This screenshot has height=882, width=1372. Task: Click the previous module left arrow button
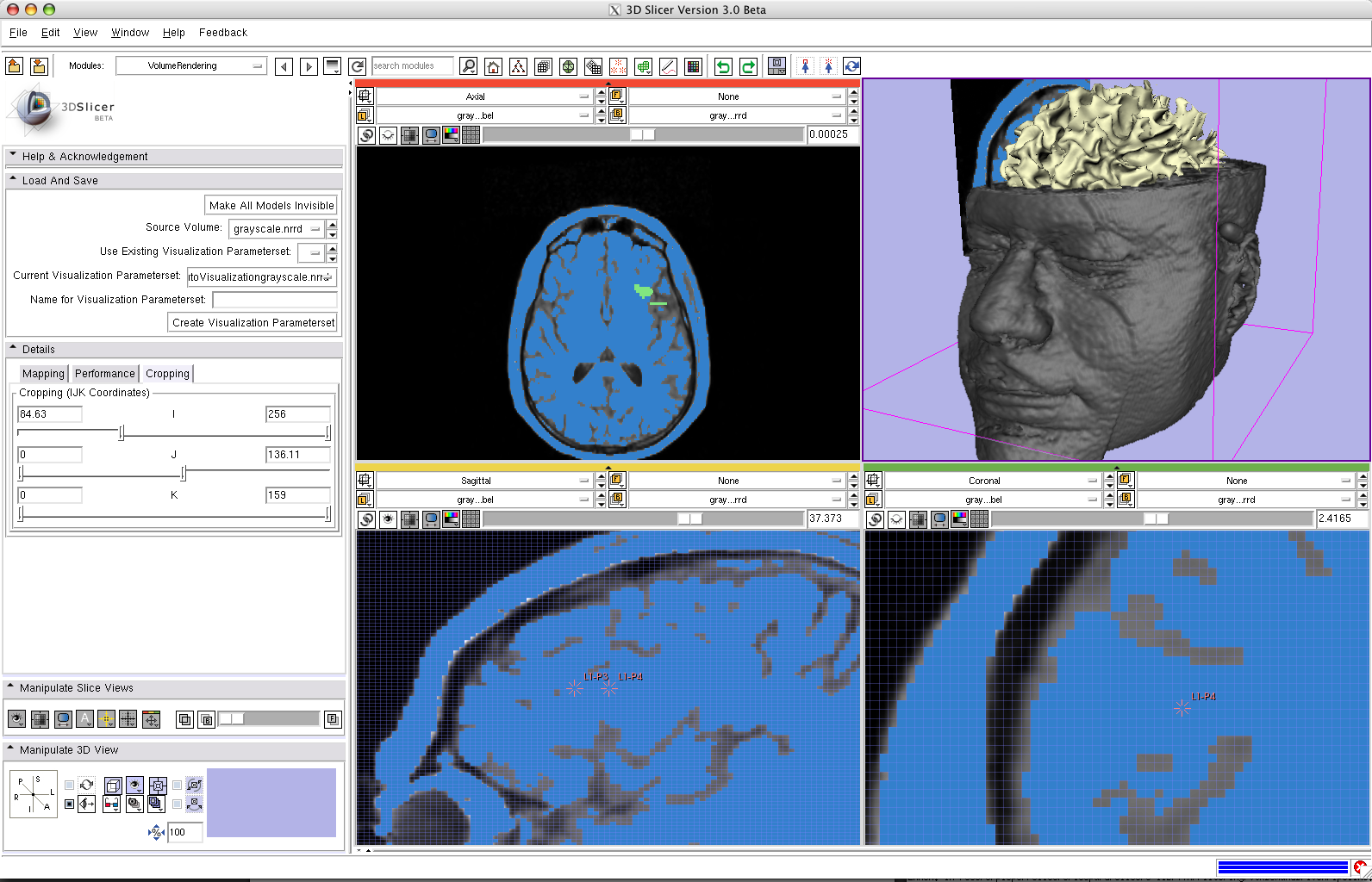pyautogui.click(x=284, y=66)
